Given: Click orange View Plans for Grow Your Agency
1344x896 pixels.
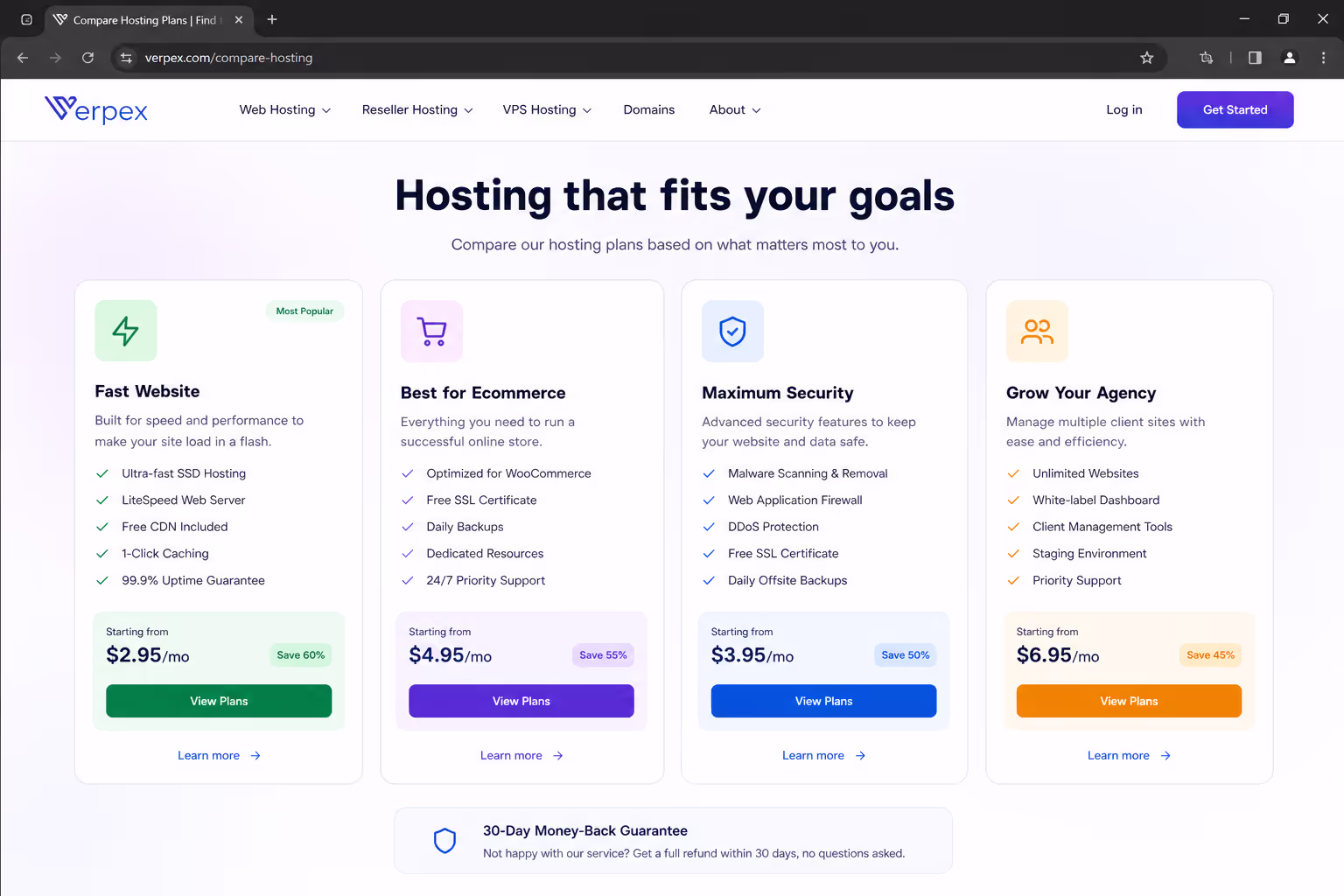Looking at the screenshot, I should (1129, 701).
